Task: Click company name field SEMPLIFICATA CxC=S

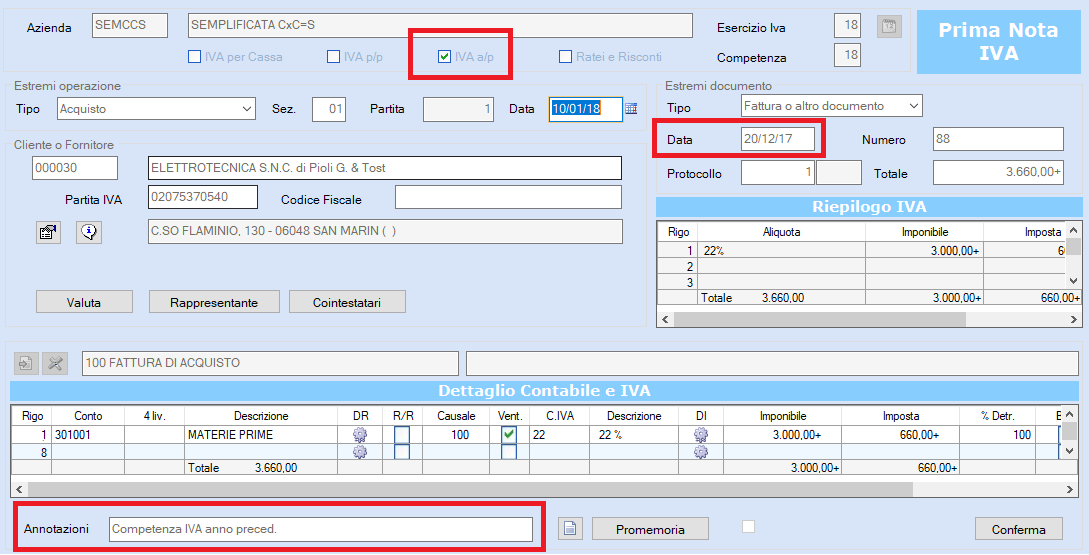Action: point(440,26)
